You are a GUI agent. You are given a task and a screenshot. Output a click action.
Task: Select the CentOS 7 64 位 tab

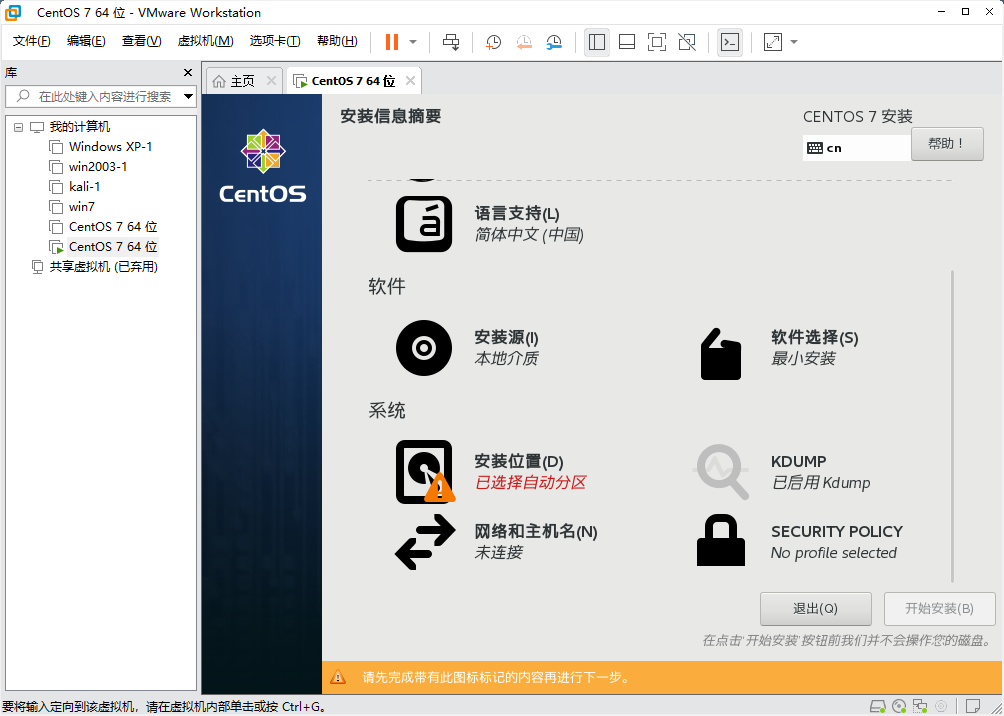(x=353, y=81)
